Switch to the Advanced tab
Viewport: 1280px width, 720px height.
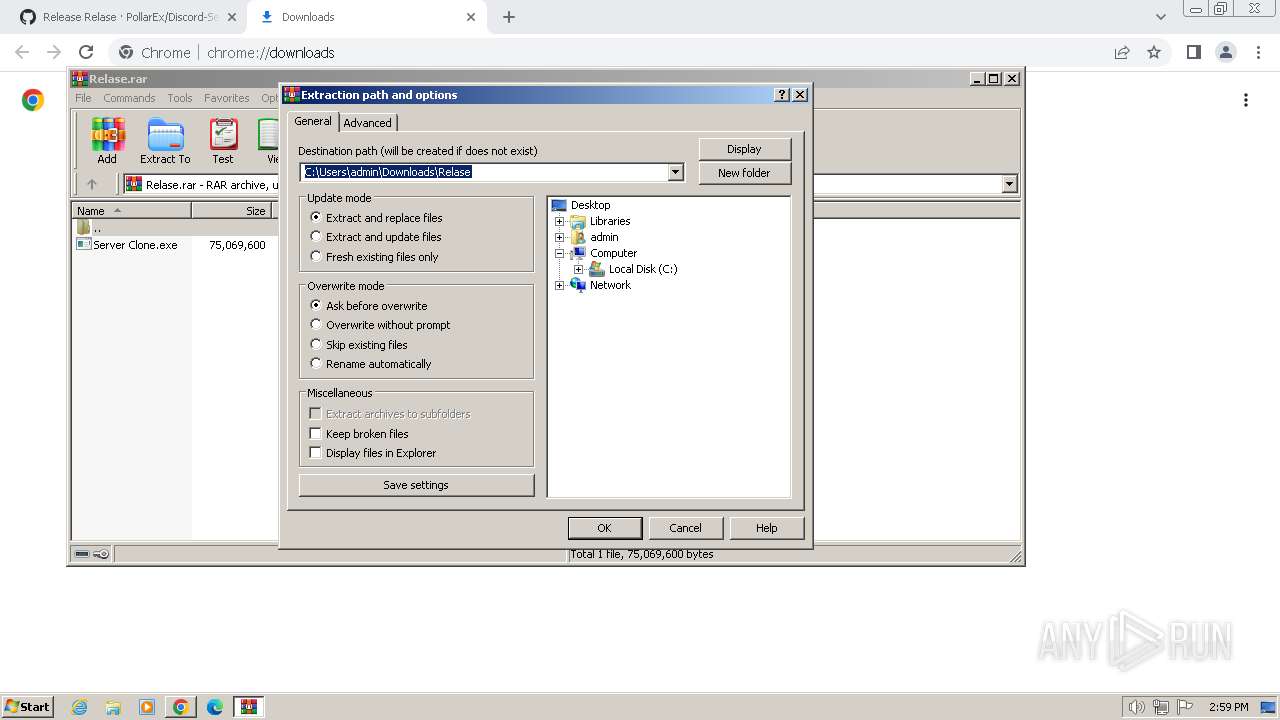pyautogui.click(x=368, y=122)
